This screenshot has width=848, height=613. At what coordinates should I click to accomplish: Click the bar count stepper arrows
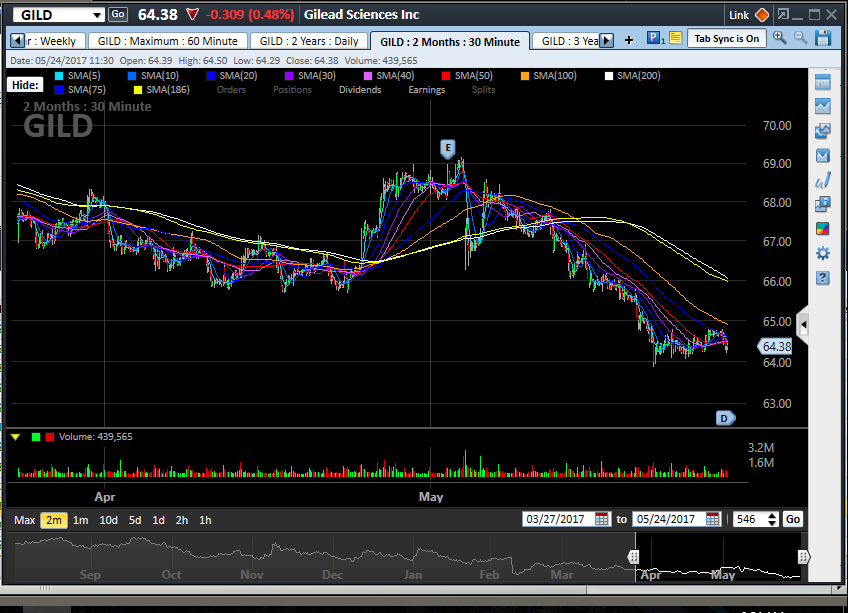pyautogui.click(x=772, y=519)
